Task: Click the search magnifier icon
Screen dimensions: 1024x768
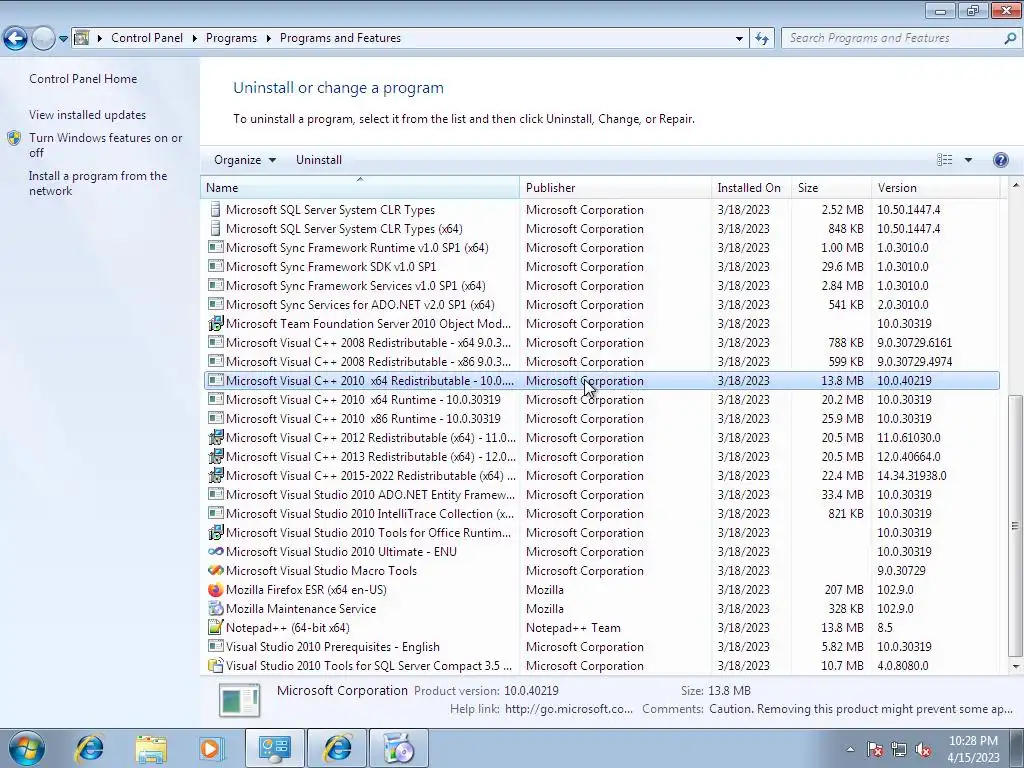Action: click(1010, 38)
